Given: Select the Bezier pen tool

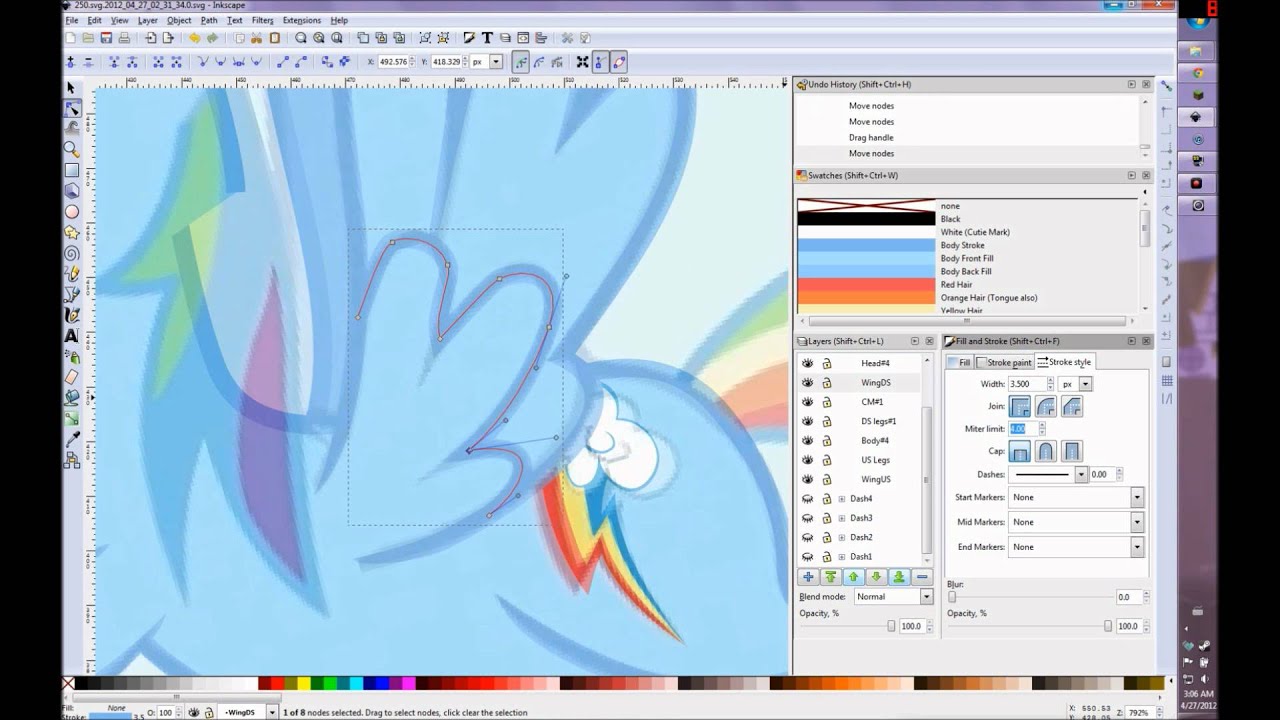Looking at the screenshot, I should coord(72,295).
